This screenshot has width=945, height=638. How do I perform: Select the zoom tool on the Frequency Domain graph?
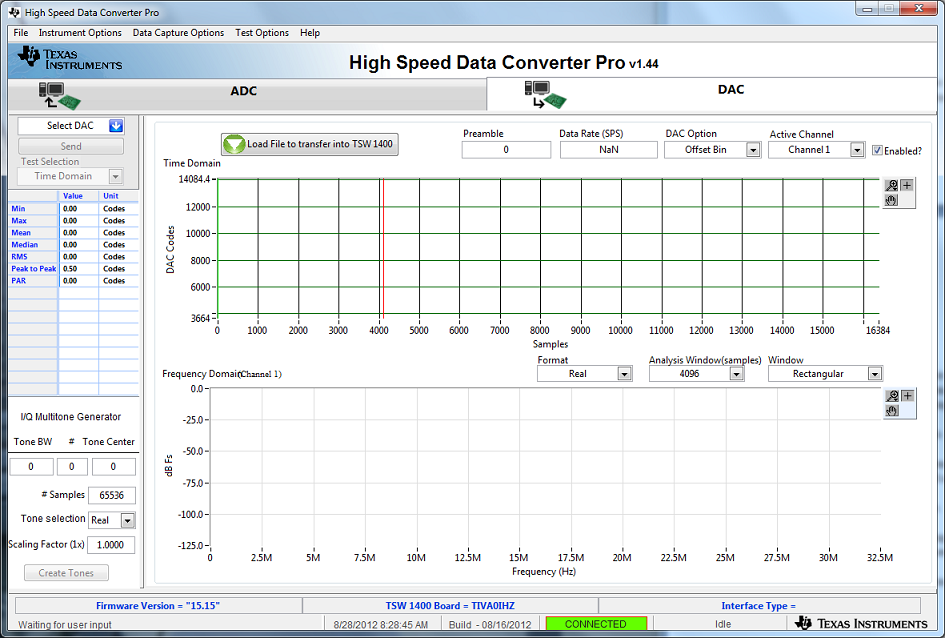(892, 396)
